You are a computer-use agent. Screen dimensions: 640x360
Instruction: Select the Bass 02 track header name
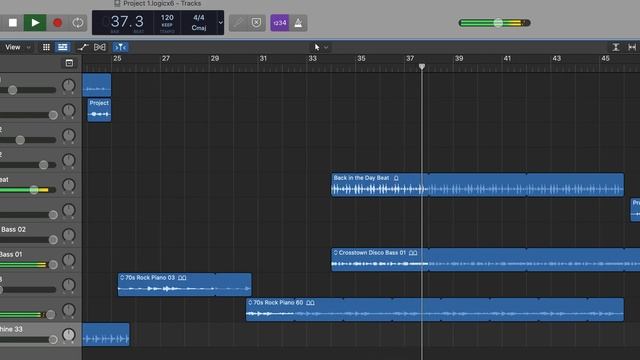coord(13,229)
